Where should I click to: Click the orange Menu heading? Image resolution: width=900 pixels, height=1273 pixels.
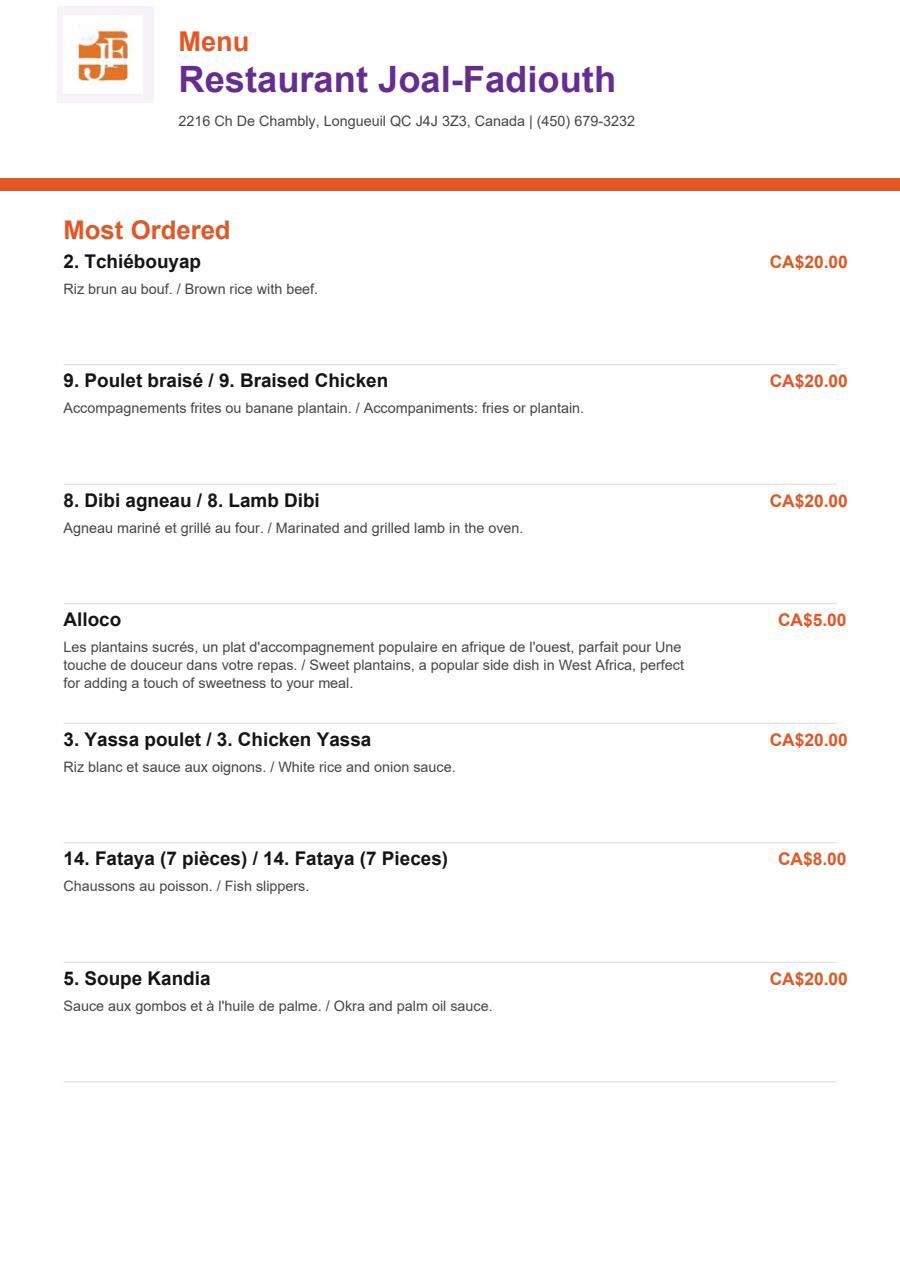coord(213,42)
